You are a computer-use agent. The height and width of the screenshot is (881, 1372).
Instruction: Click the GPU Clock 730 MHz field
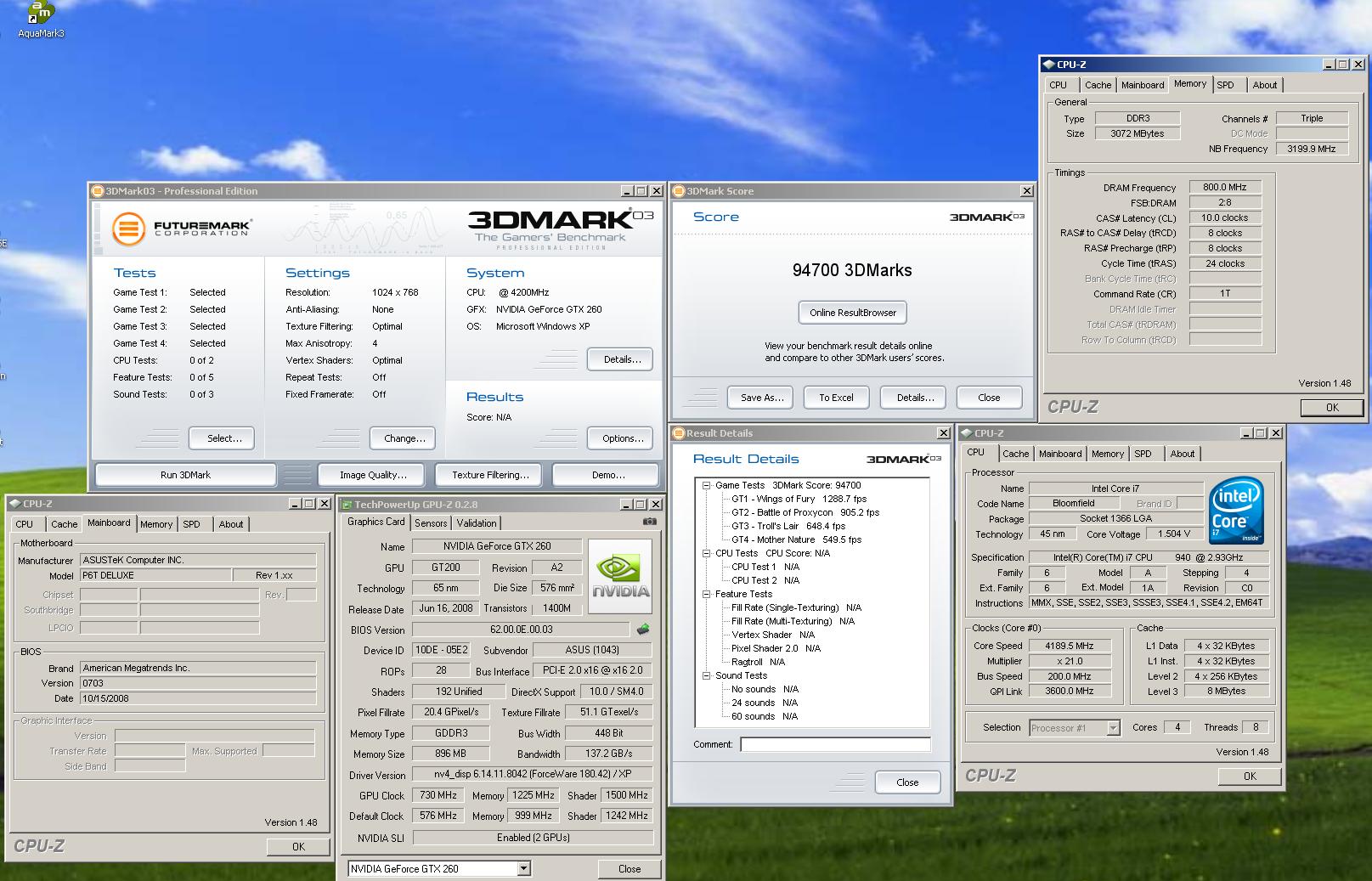[x=438, y=795]
